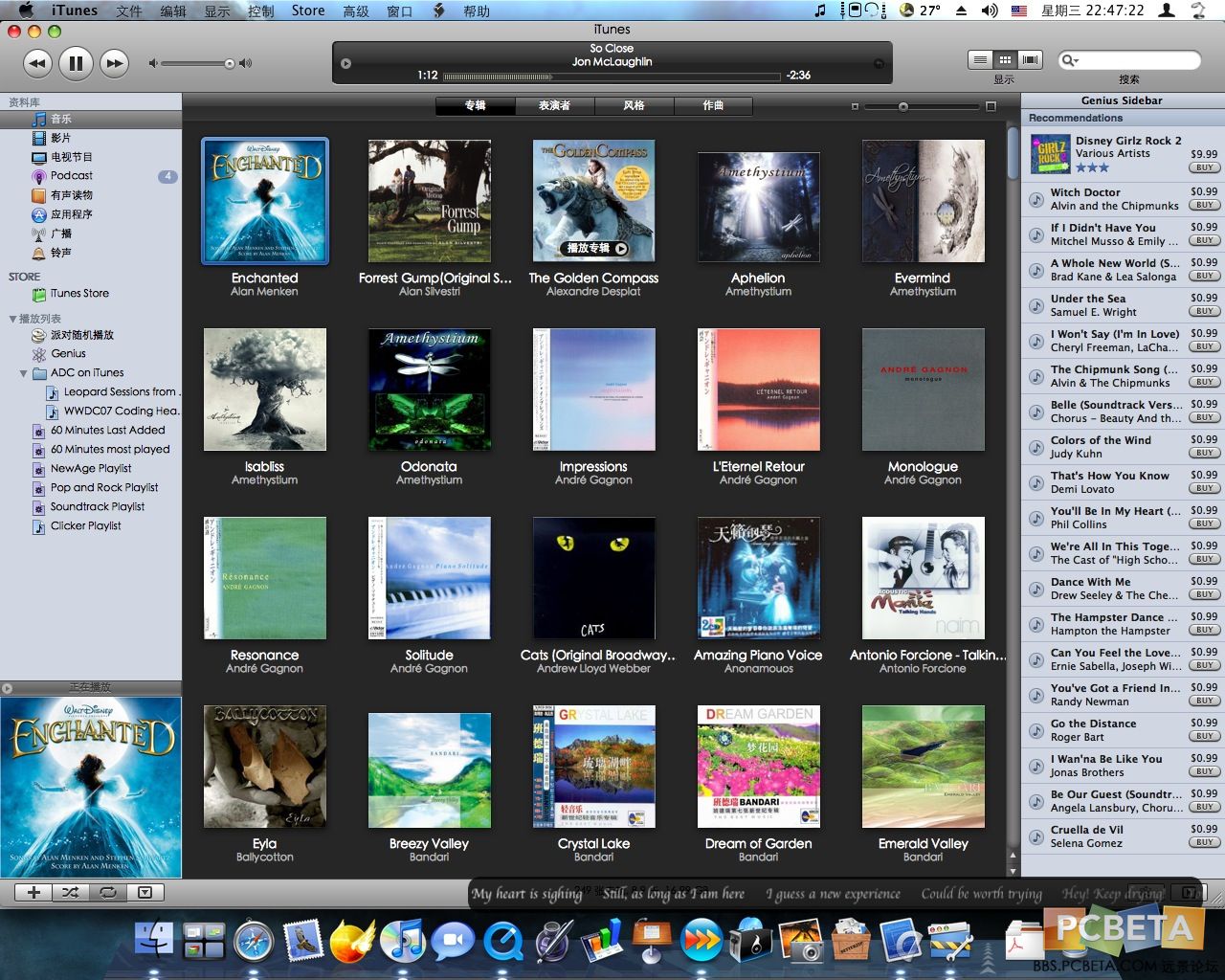Open the 文件 menu
This screenshot has height=980, width=1225.
(x=129, y=11)
